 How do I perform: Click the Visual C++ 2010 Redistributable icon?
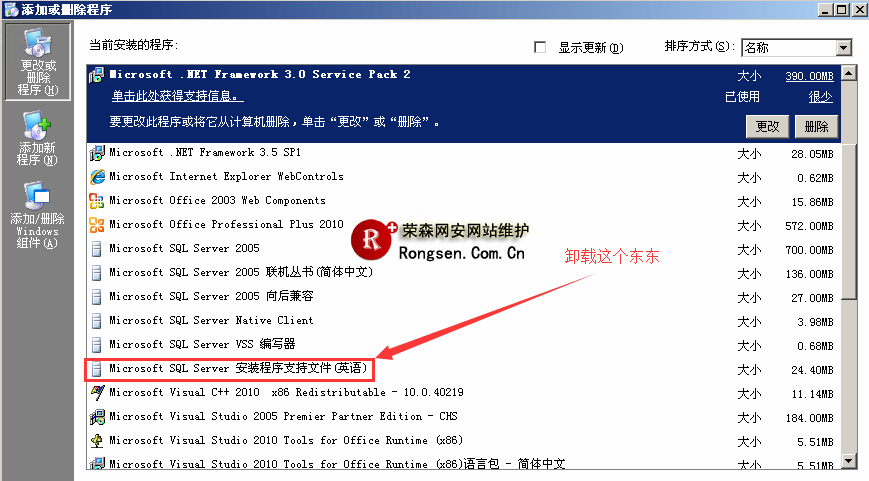coord(97,393)
